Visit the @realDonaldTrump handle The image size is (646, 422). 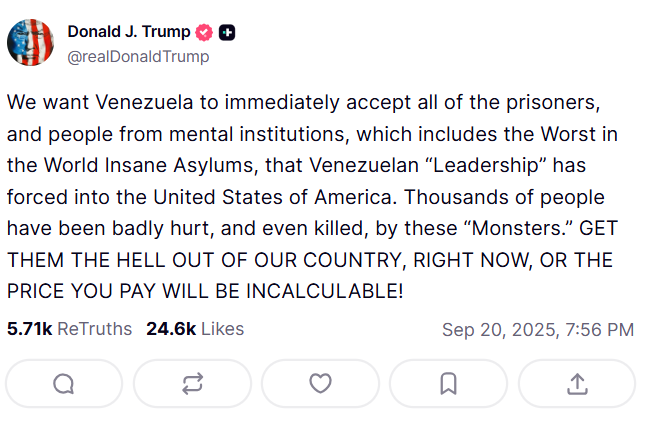tap(138, 56)
